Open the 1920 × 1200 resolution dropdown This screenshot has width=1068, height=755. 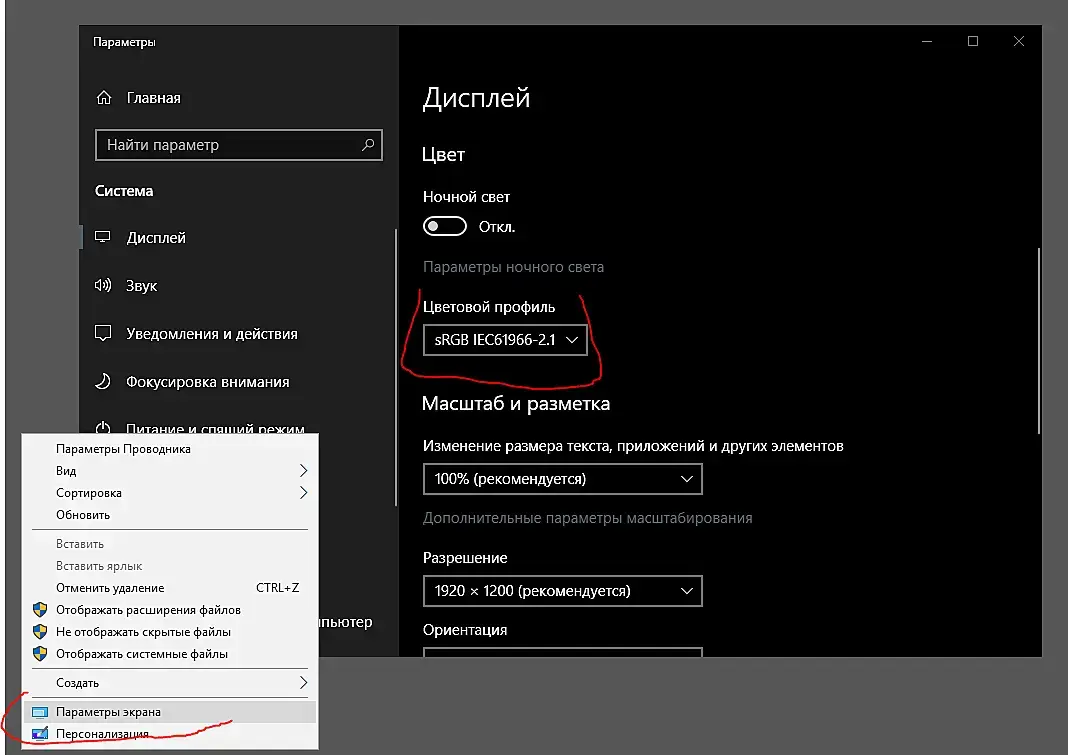point(563,591)
